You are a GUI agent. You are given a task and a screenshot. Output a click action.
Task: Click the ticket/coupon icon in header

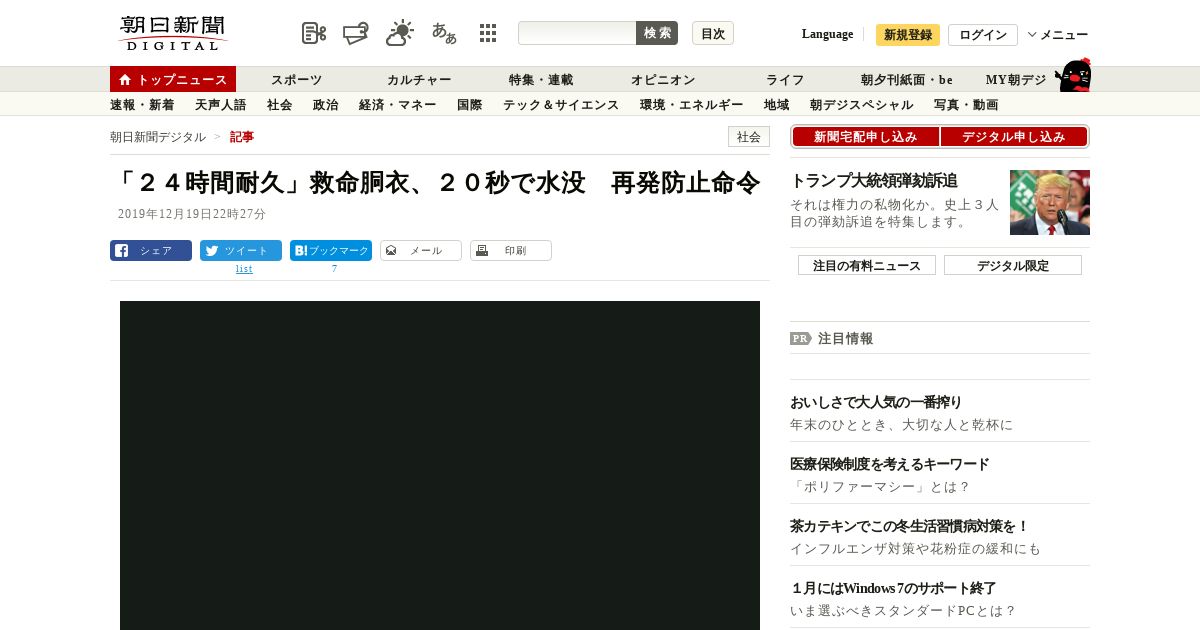click(x=356, y=33)
